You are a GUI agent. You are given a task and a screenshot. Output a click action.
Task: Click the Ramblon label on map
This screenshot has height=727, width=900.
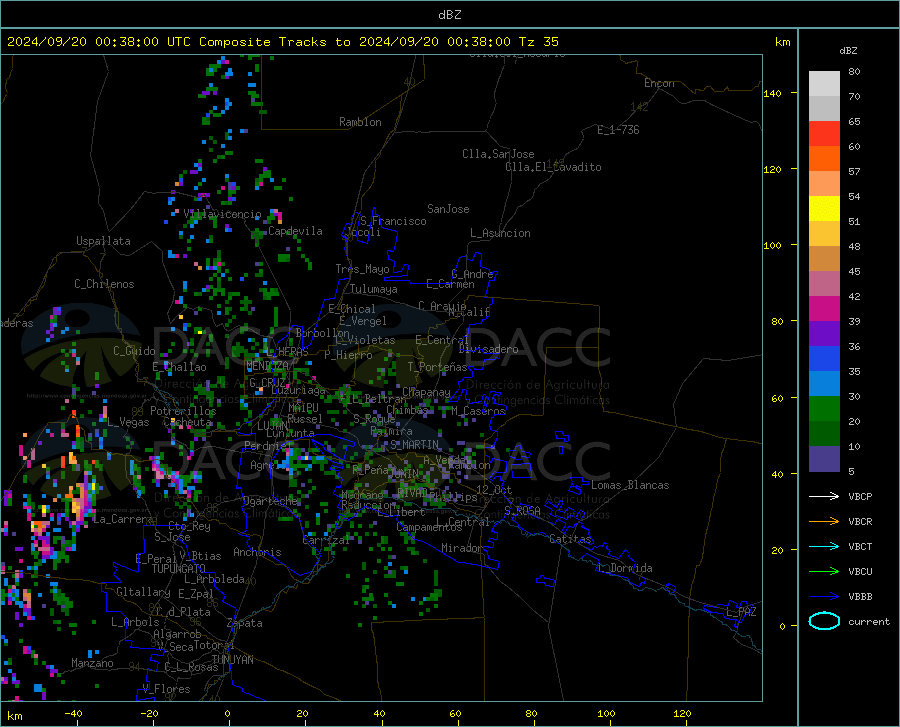(360, 122)
